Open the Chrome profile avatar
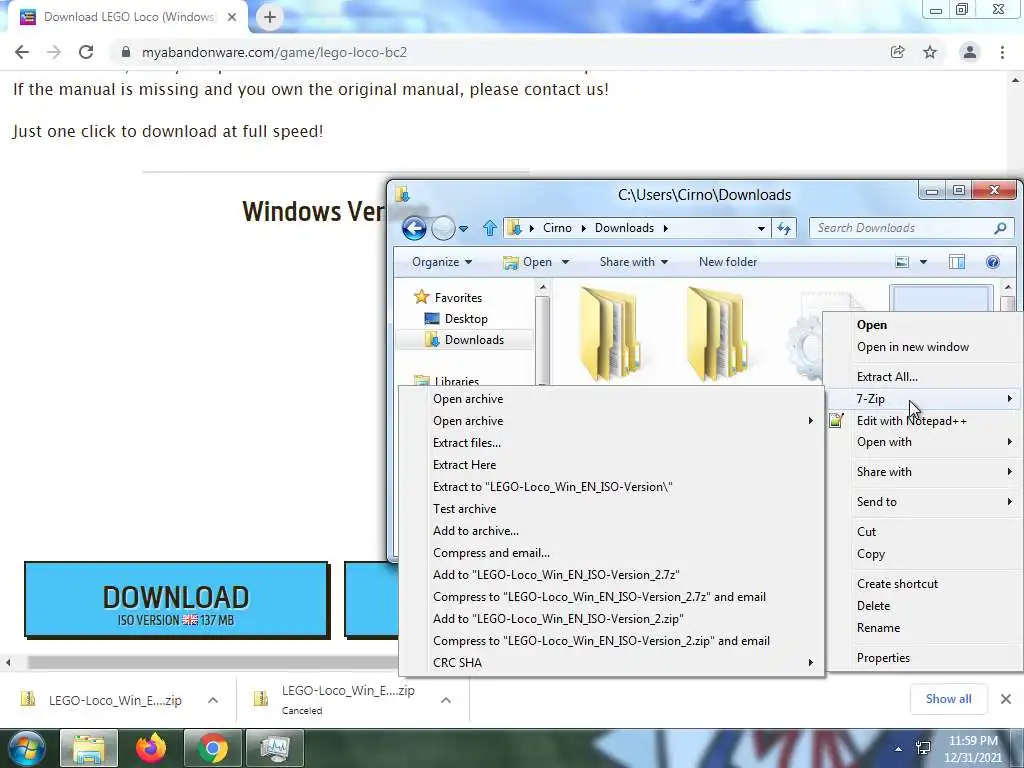Image resolution: width=1024 pixels, height=768 pixels. 970,52
